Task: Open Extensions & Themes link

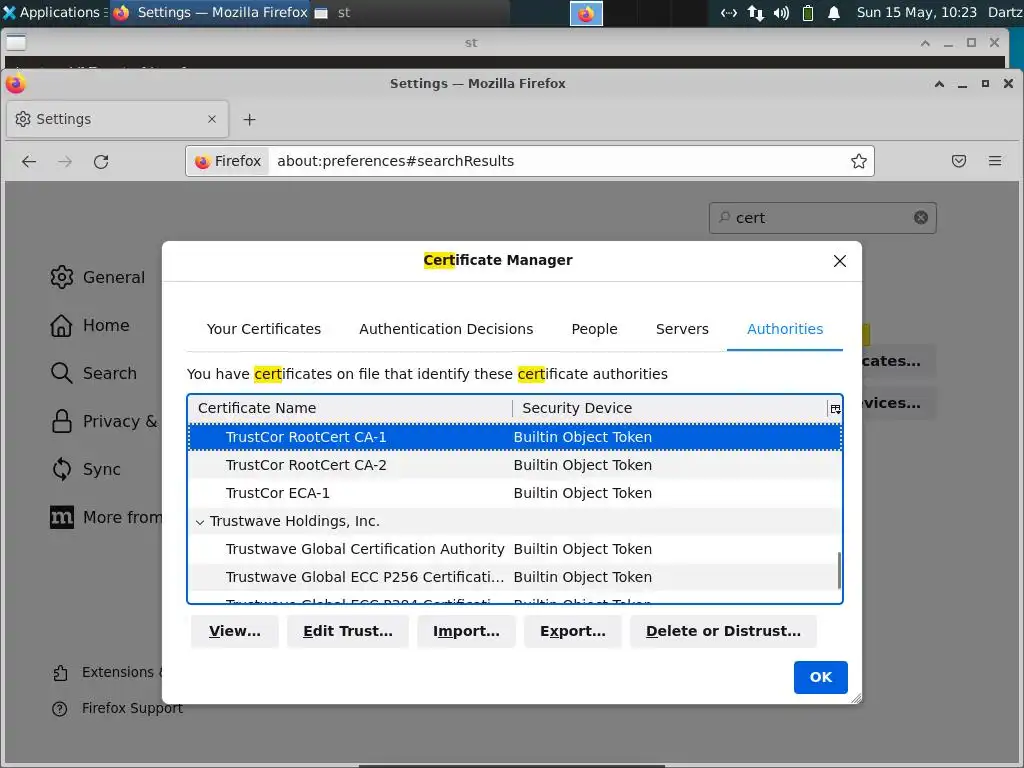Action: [107, 672]
